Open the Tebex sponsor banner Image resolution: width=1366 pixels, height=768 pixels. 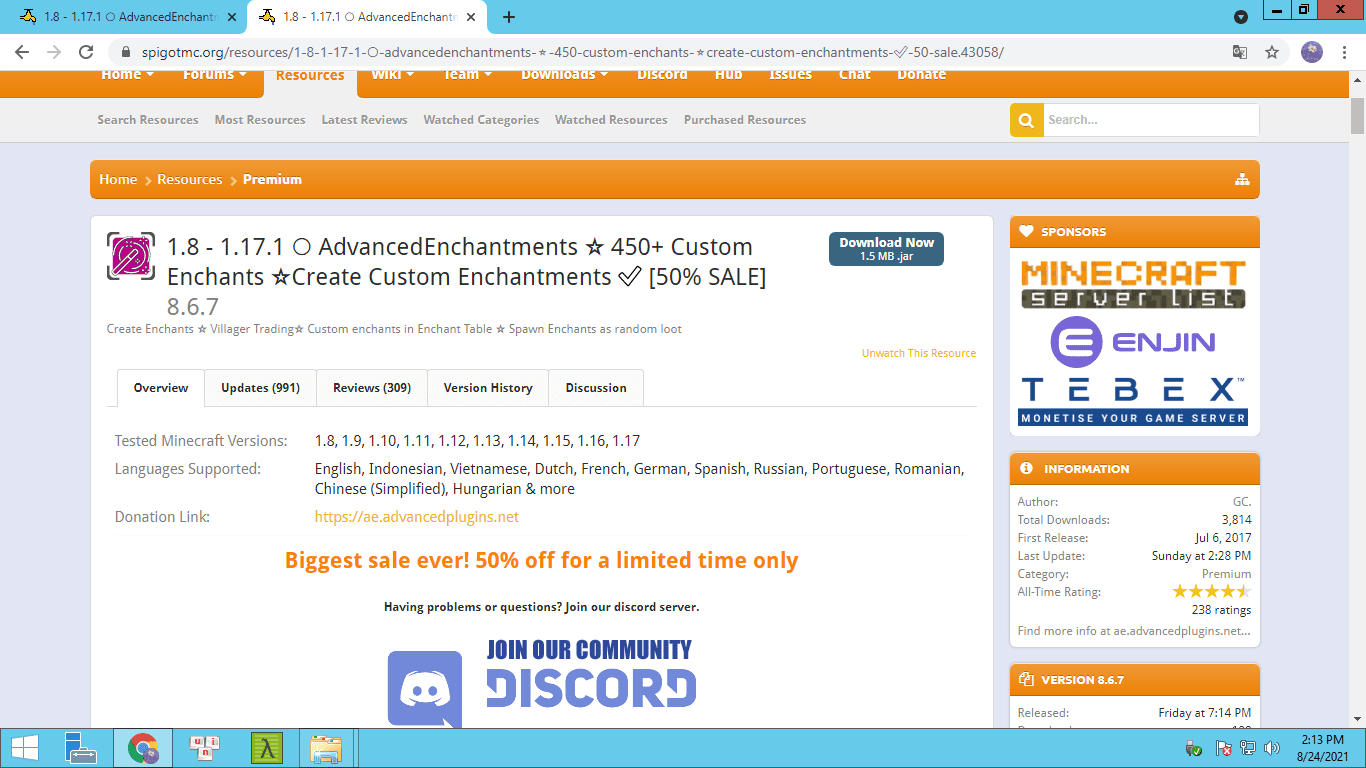[1133, 401]
